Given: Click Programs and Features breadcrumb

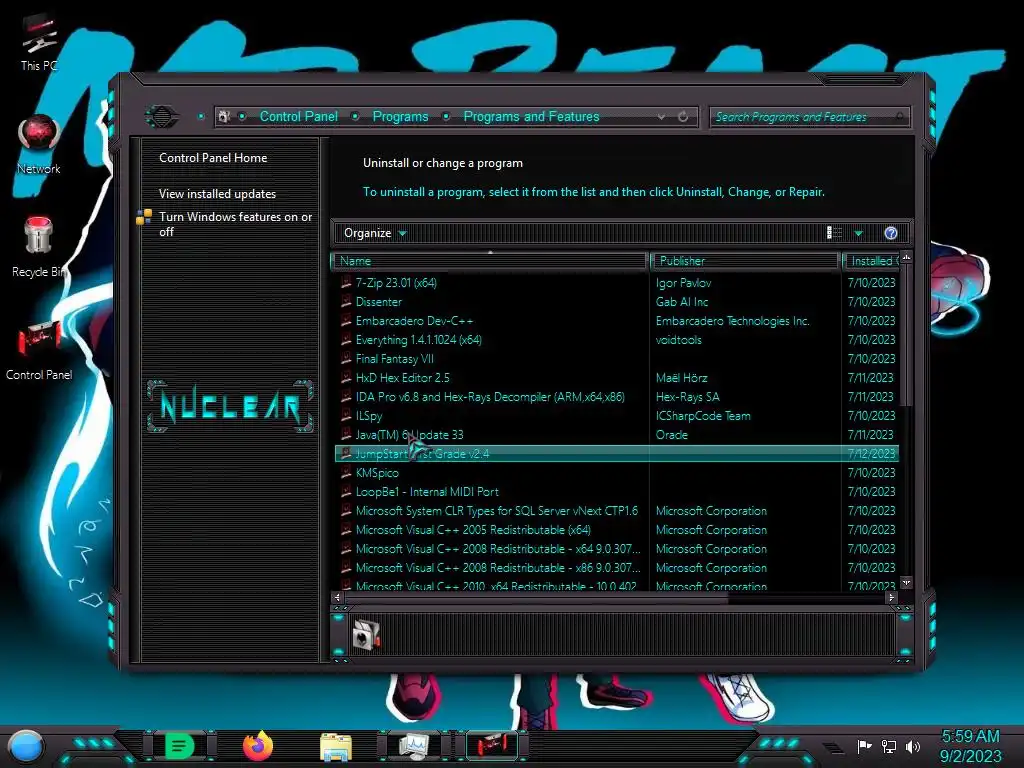Looking at the screenshot, I should 531,116.
